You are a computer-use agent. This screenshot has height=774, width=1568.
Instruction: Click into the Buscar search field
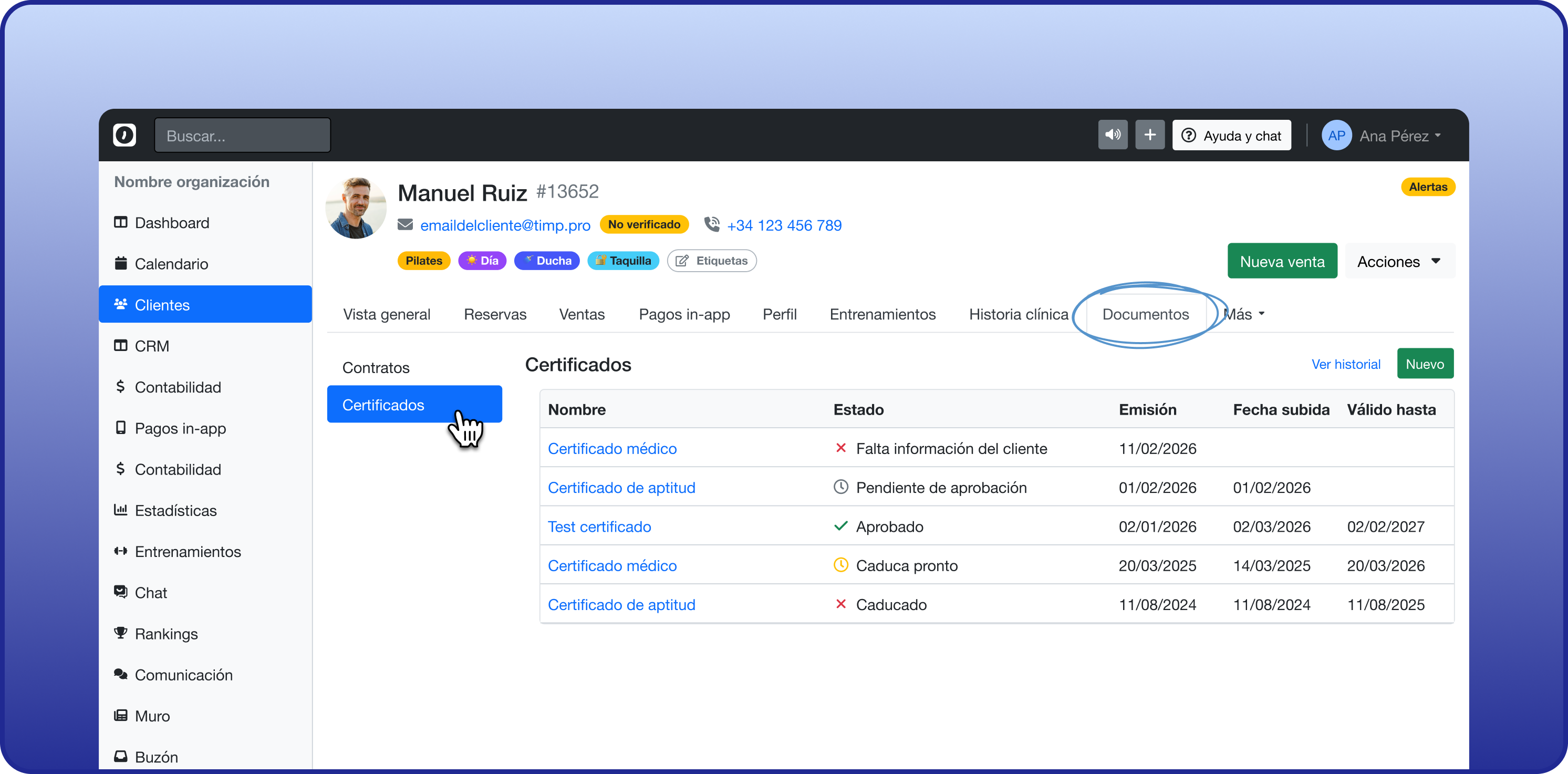click(x=242, y=135)
